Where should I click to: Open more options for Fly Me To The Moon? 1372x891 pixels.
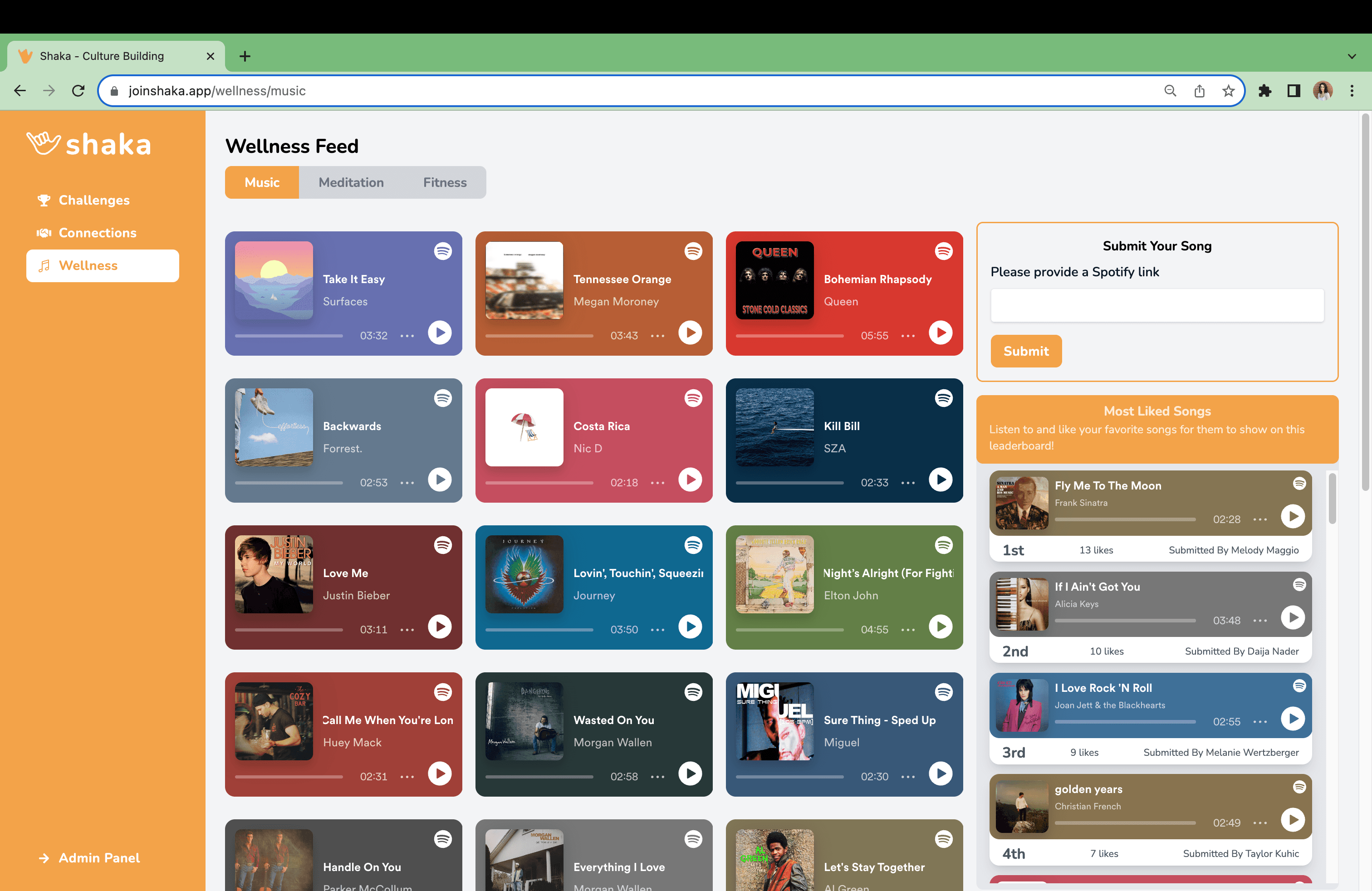(1259, 520)
